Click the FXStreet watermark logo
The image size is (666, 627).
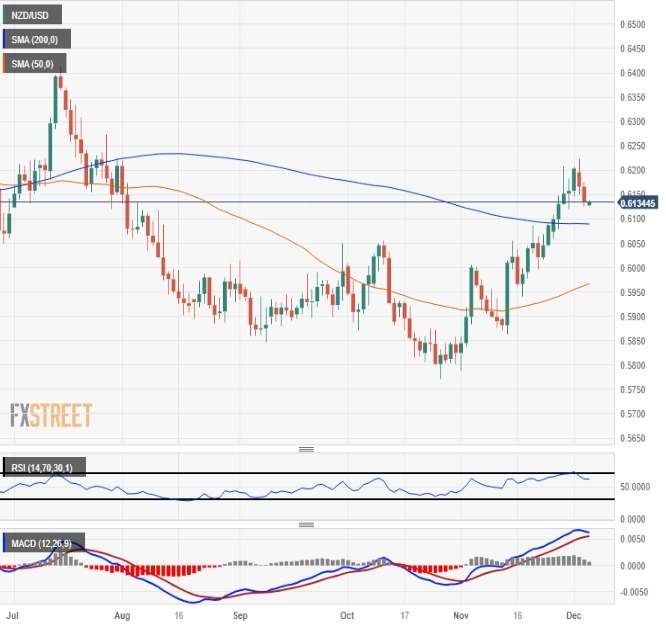pos(51,415)
